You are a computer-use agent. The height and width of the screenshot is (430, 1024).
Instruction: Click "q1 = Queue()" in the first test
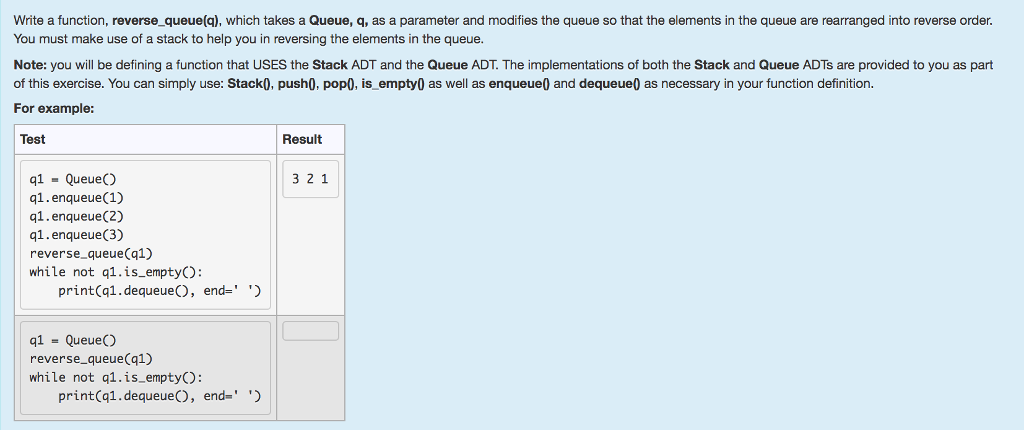(76, 180)
